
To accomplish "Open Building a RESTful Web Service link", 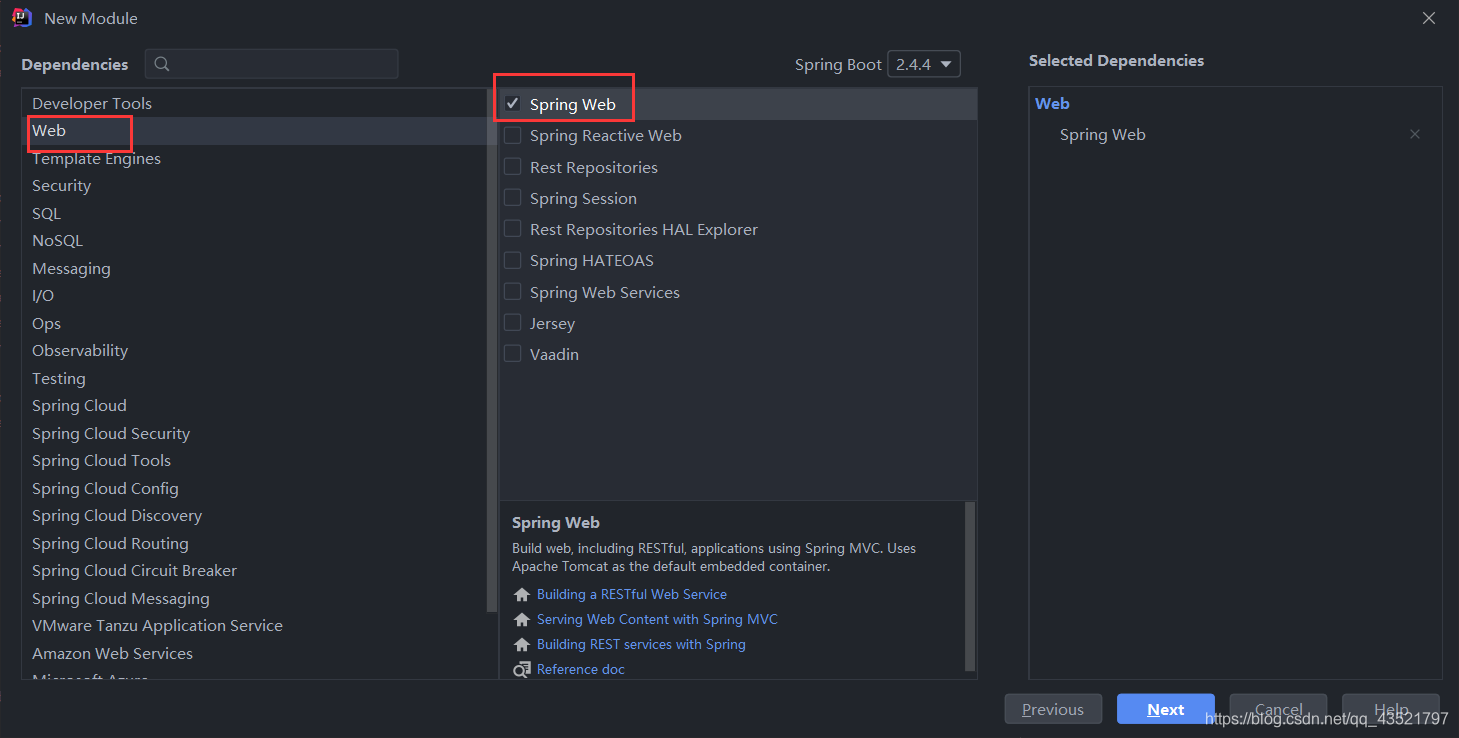I will pyautogui.click(x=632, y=595).
